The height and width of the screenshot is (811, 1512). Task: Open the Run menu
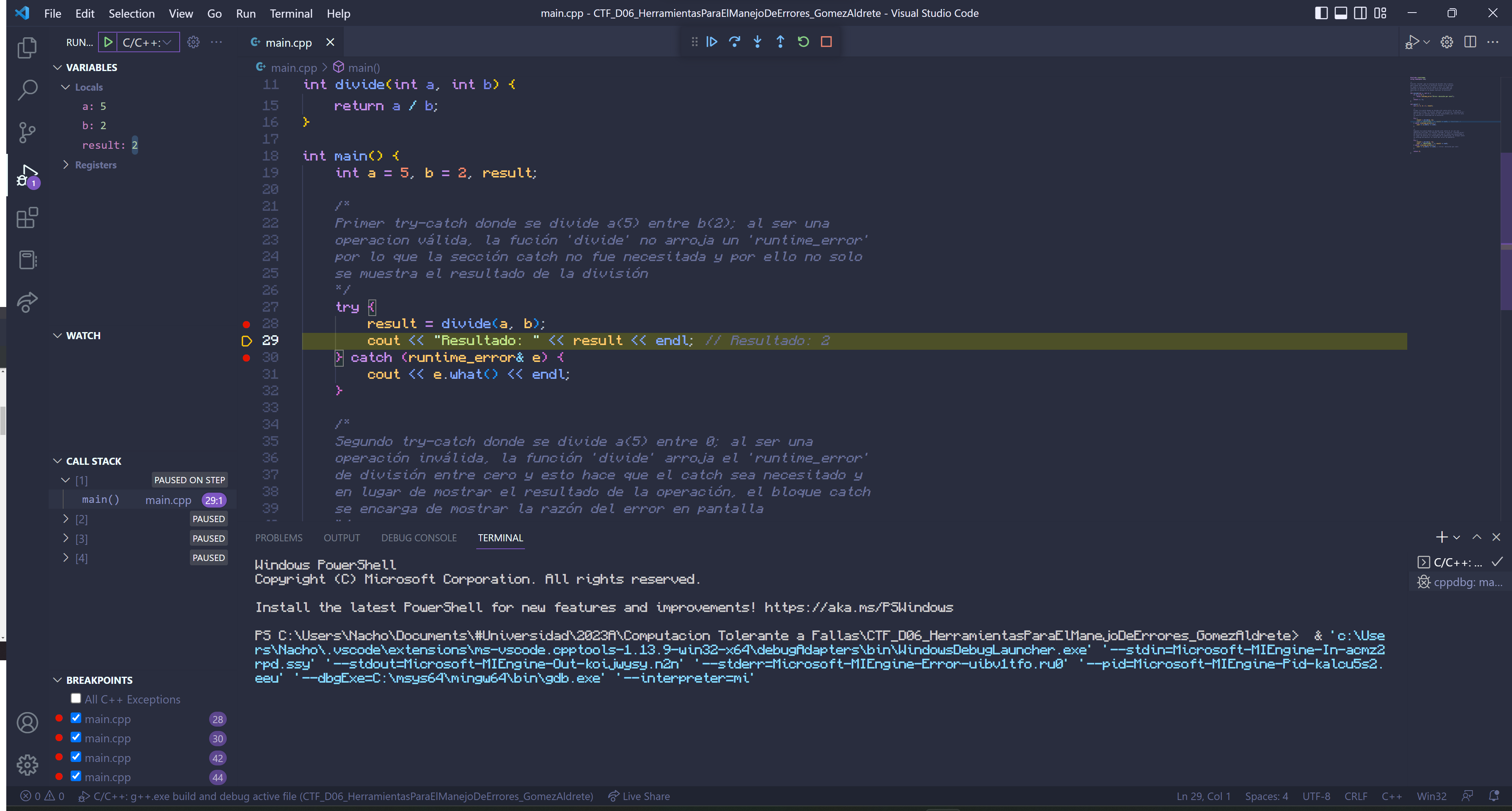coord(245,13)
